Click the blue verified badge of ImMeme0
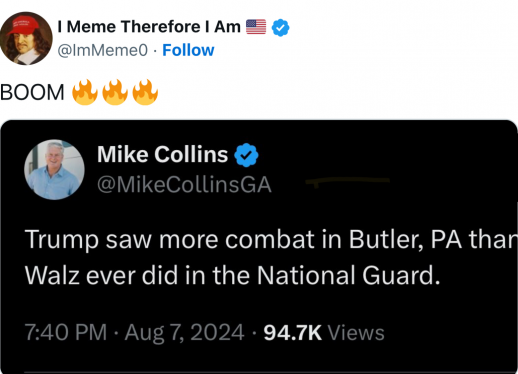The image size is (518, 374). [x=280, y=27]
